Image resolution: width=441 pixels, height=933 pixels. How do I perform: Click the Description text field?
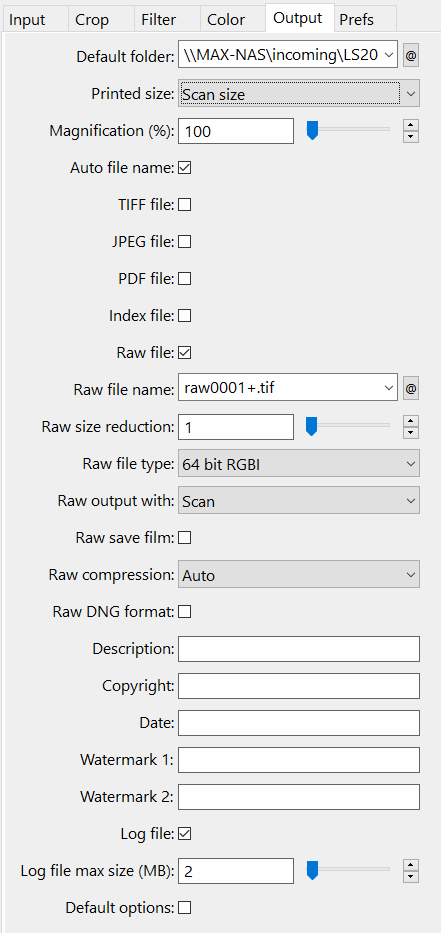pyautogui.click(x=299, y=649)
